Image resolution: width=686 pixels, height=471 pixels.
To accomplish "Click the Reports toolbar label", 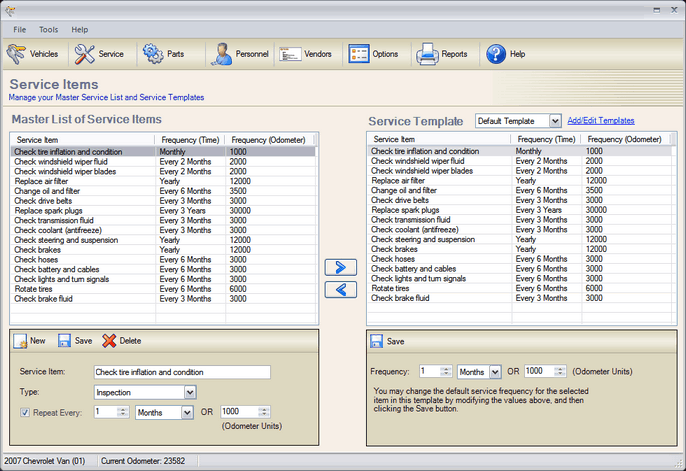I will tap(454, 54).
